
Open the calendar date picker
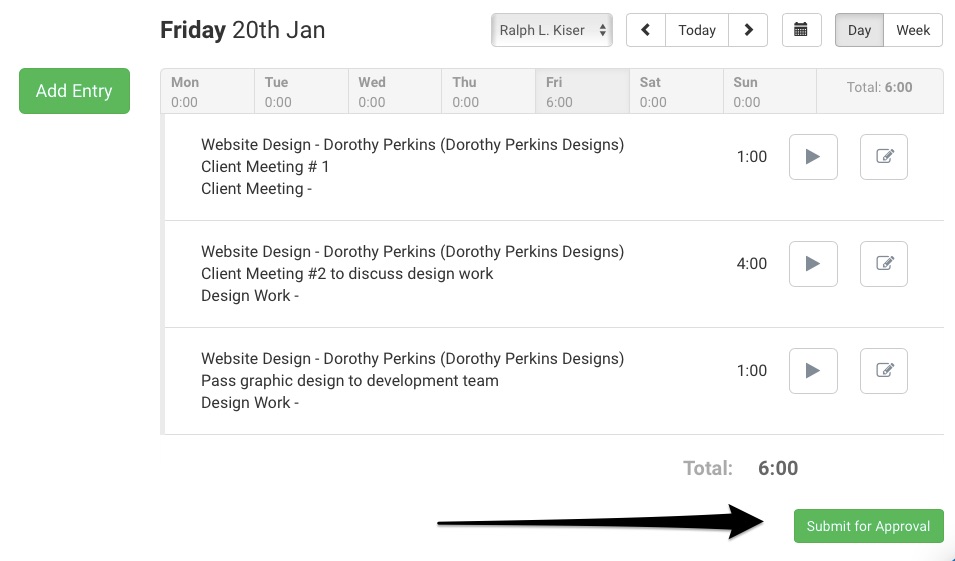click(801, 30)
